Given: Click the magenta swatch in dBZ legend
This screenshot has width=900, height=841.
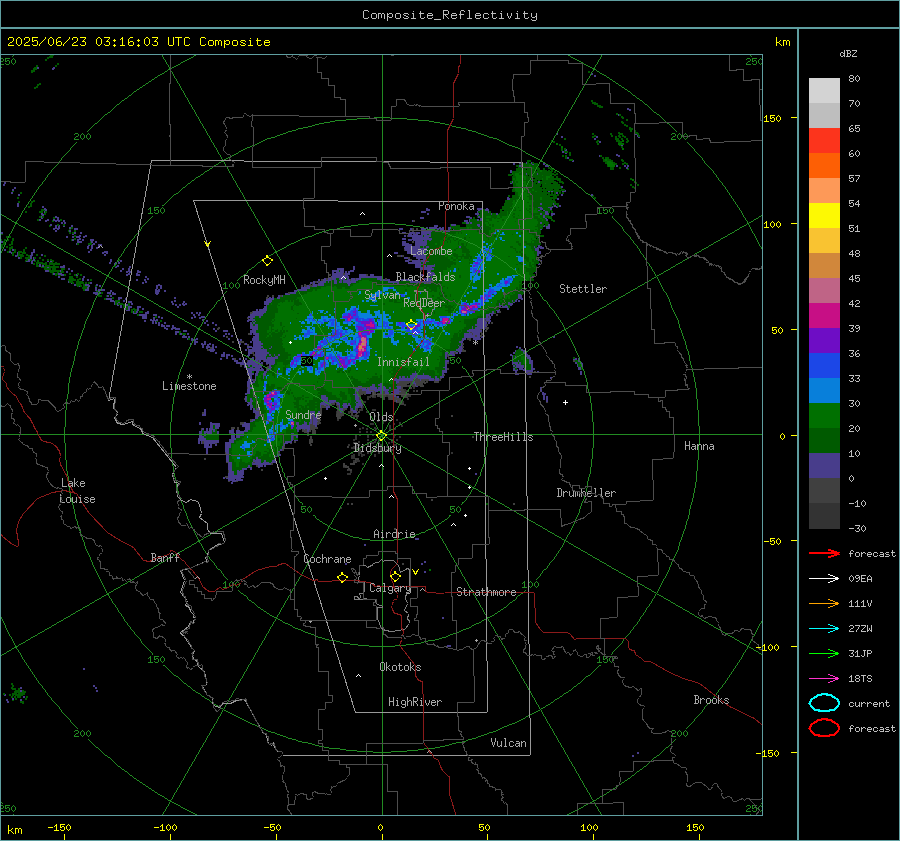Looking at the screenshot, I should 824,315.
